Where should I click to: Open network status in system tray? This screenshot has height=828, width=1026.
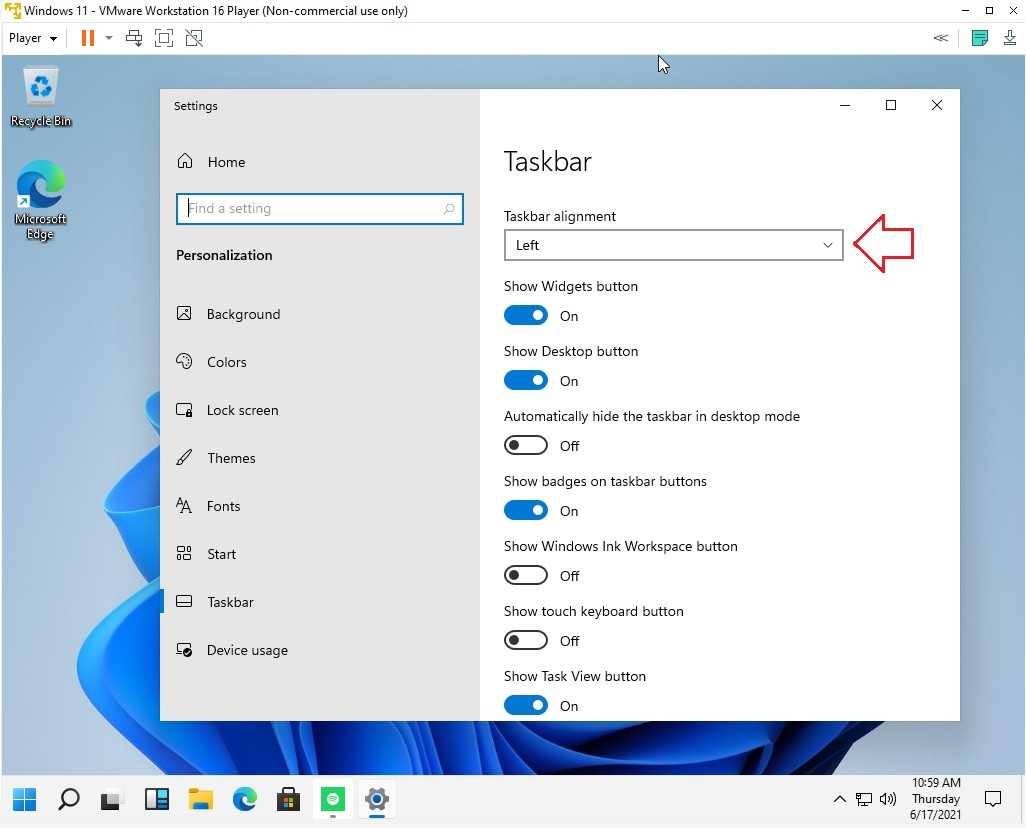pyautogui.click(x=864, y=799)
